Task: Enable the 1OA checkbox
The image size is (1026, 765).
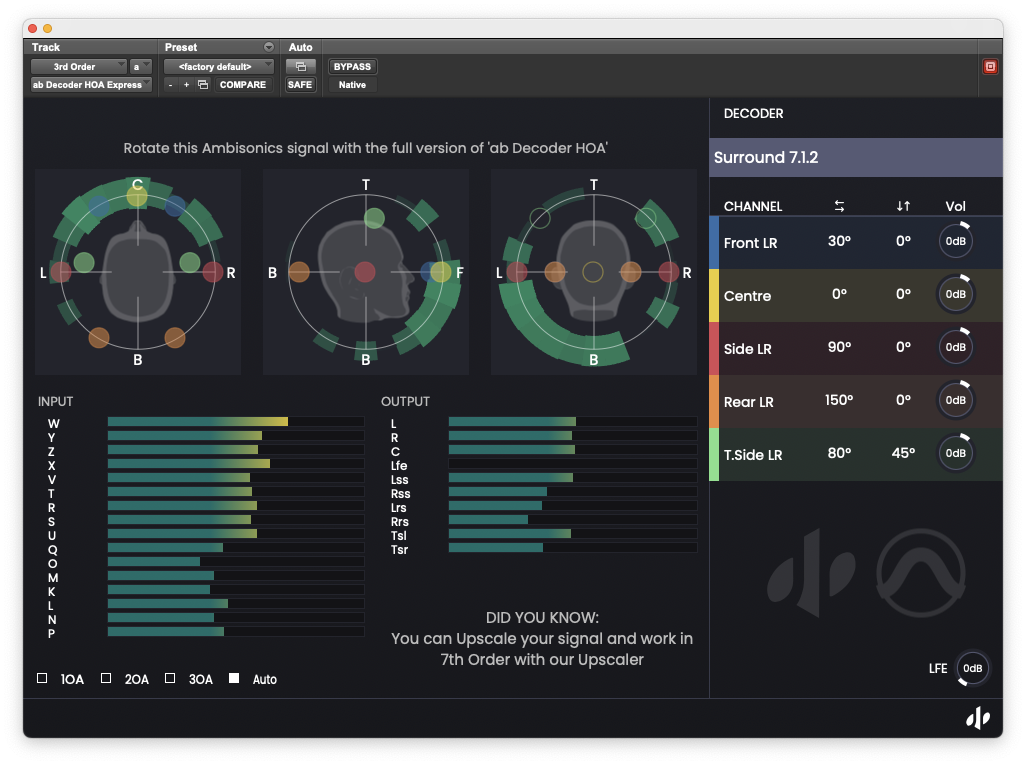Action: [42, 678]
